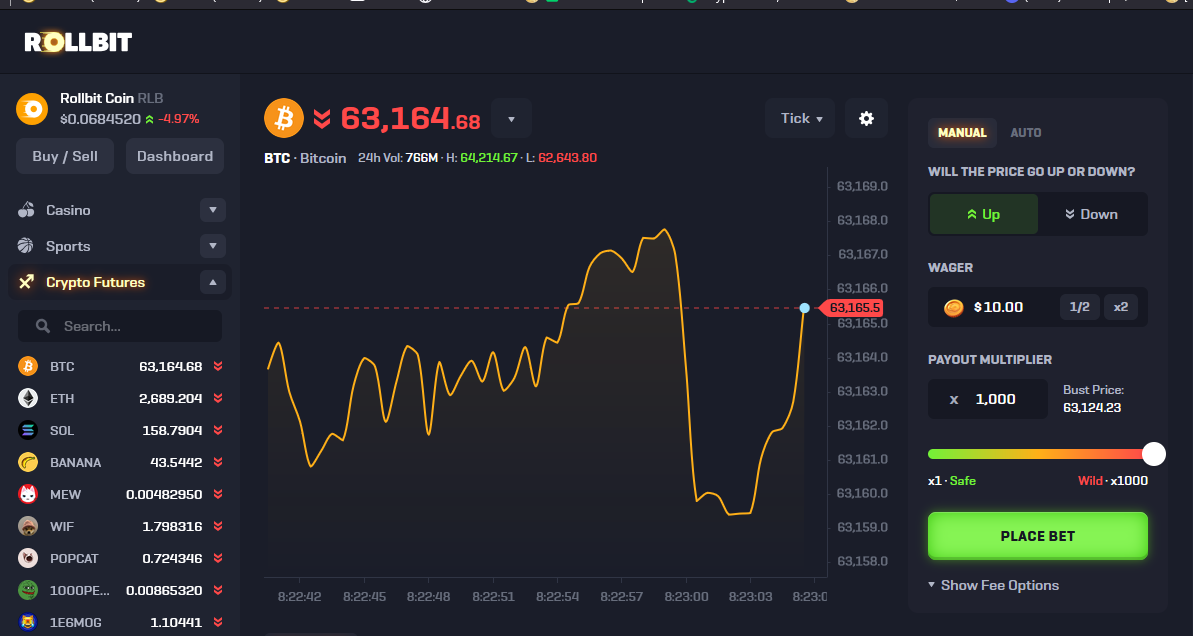Click the wager coin currency icon
1193x636 pixels.
click(953, 307)
